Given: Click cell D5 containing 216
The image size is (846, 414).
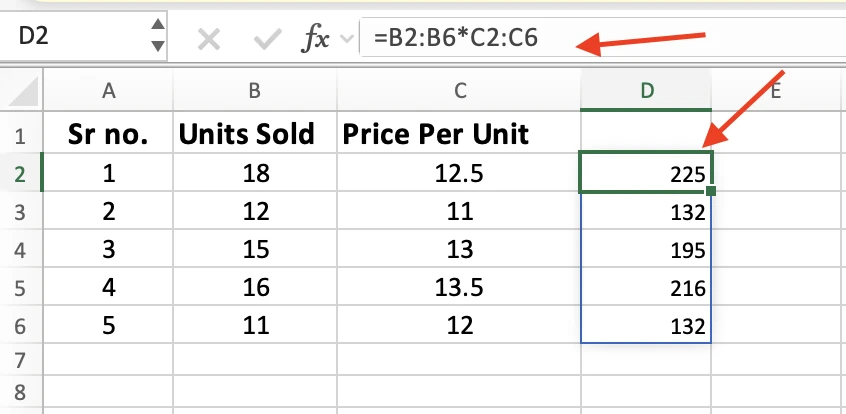Looking at the screenshot, I should pyautogui.click(x=646, y=287).
